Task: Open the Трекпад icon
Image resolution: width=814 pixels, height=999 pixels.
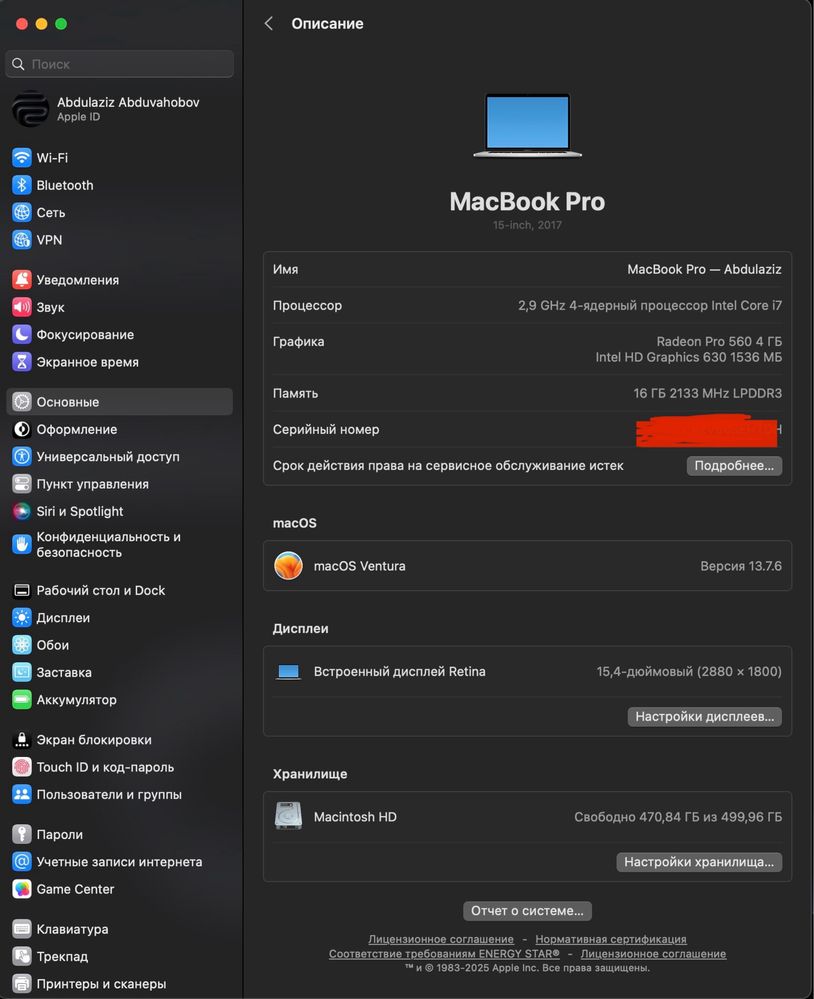Action: pyautogui.click(x=22, y=956)
